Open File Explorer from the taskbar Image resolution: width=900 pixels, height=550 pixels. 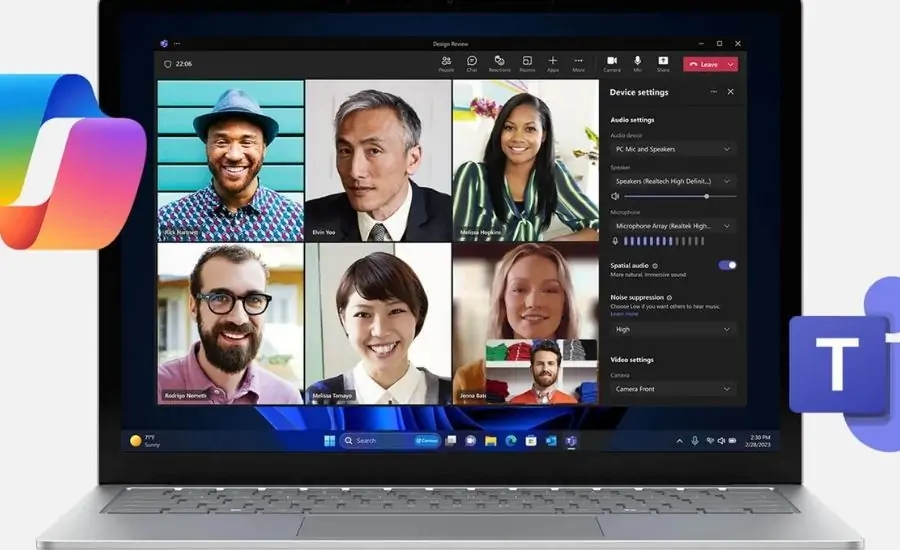(x=490, y=441)
